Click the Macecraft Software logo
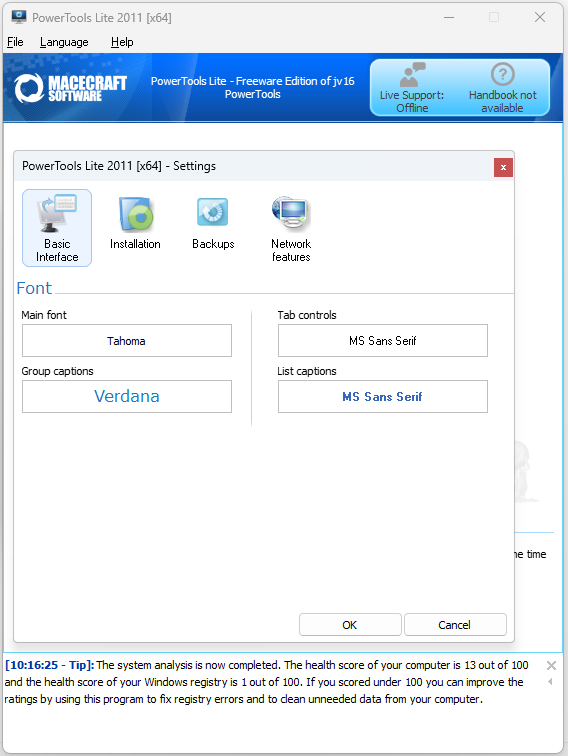Viewport: 568px width, 756px height. [71, 88]
